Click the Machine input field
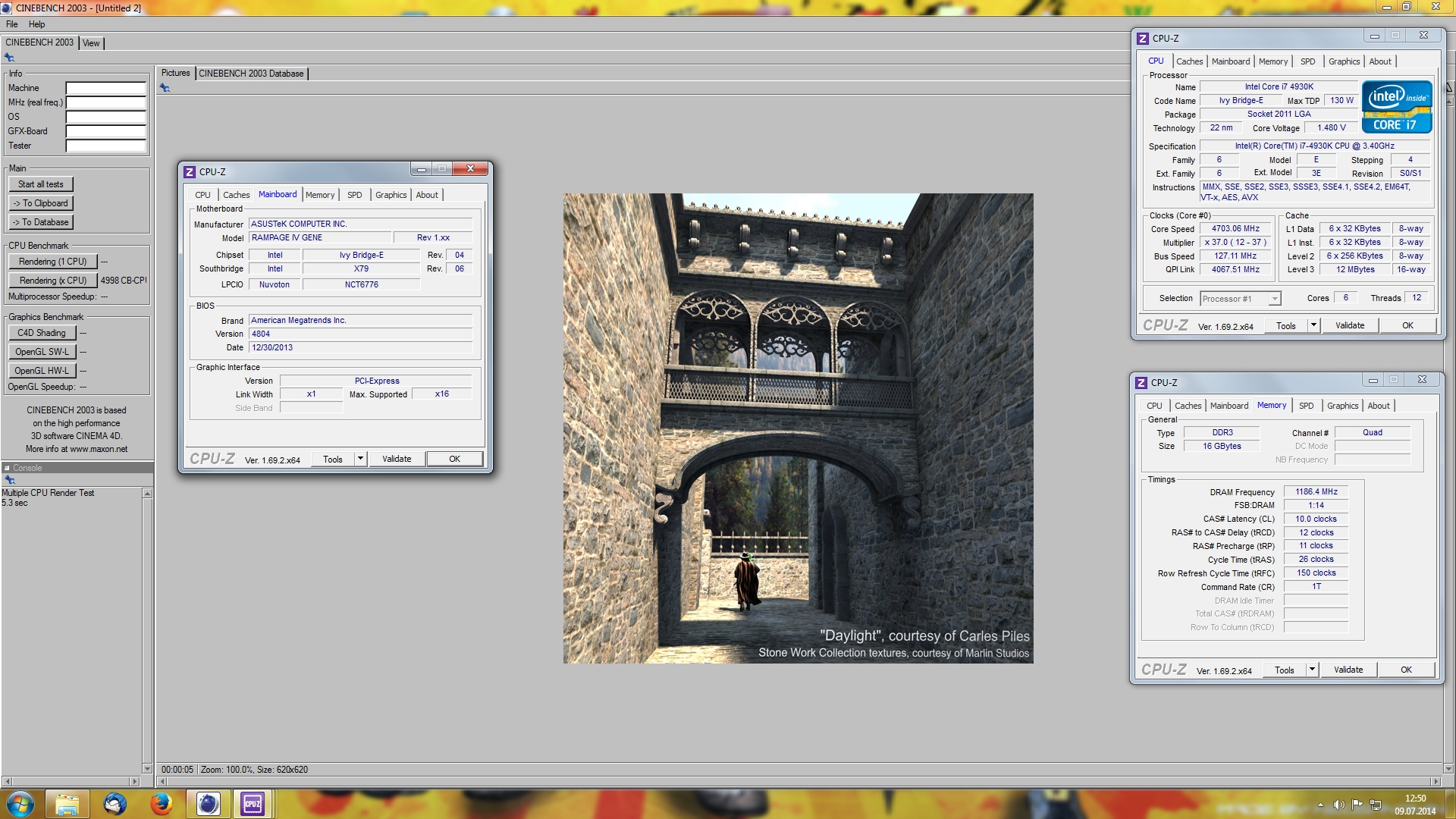This screenshot has height=819, width=1456. pos(105,89)
